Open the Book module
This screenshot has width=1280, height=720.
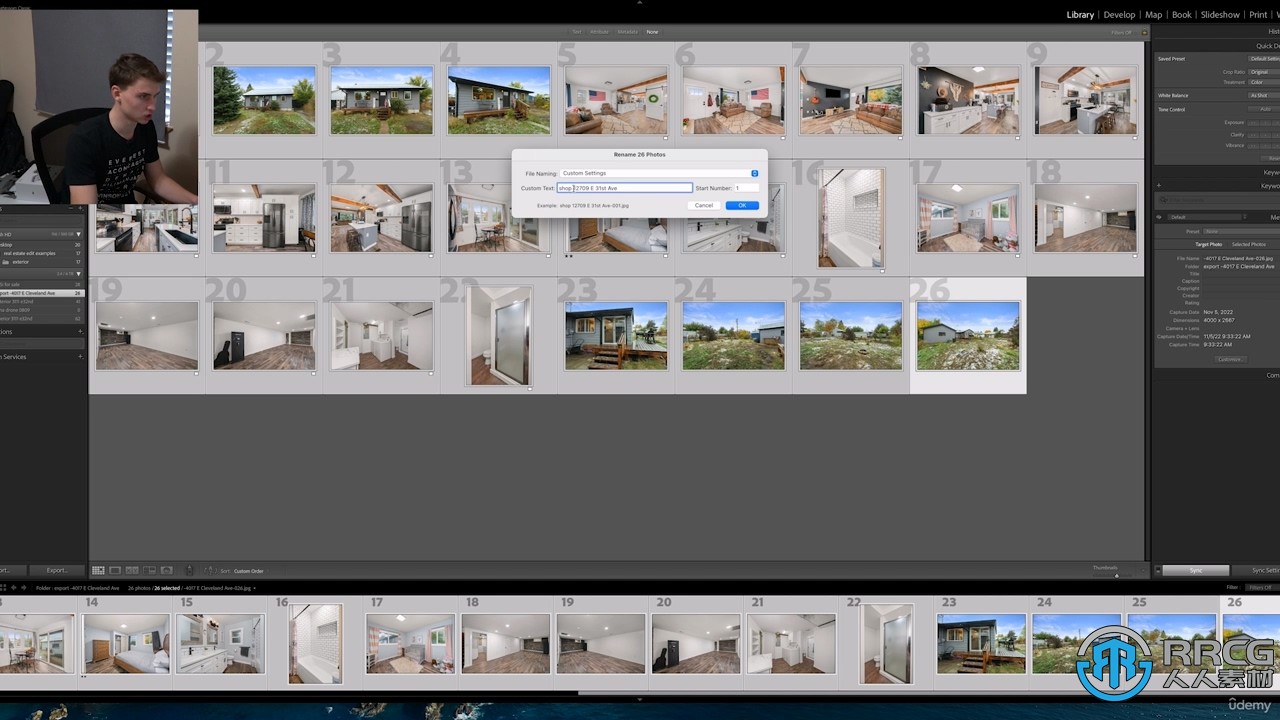1182,15
